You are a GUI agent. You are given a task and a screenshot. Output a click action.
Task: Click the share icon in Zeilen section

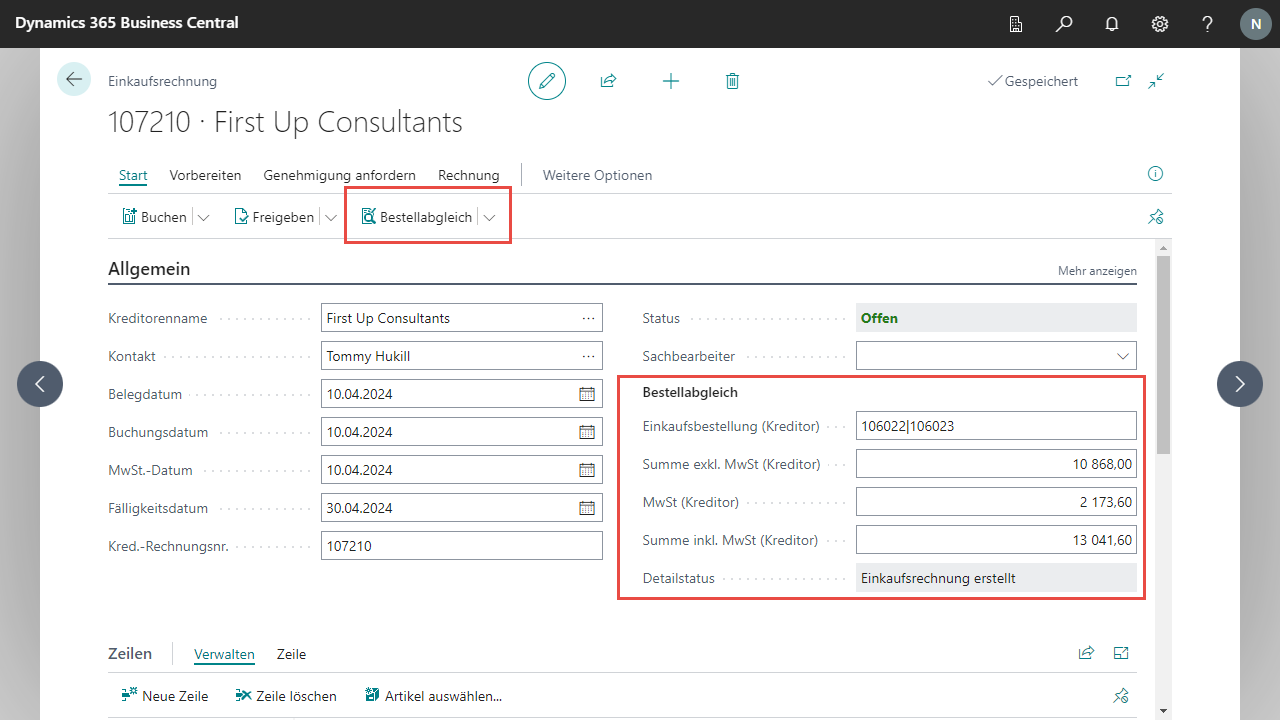(1086, 653)
